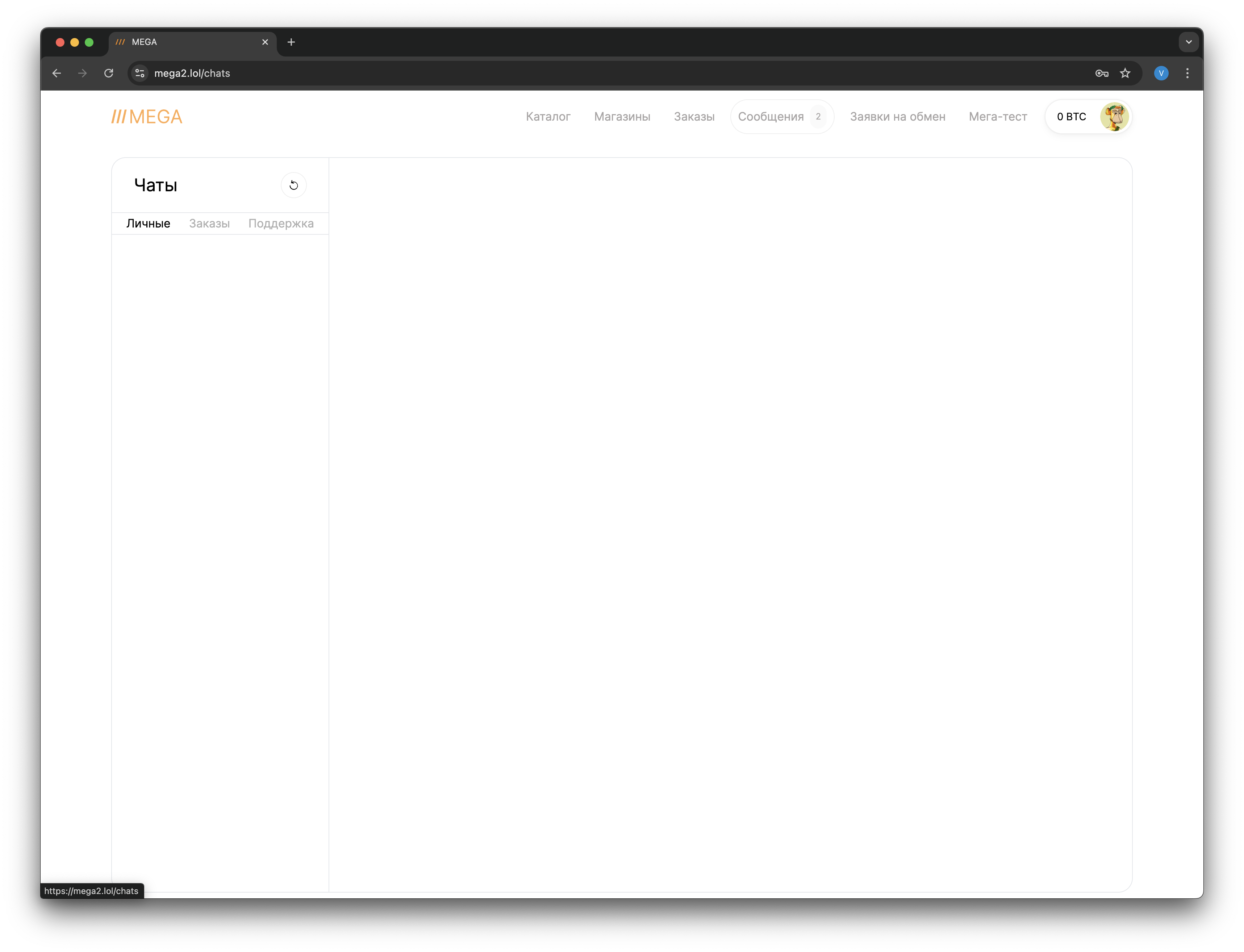This screenshot has height=952, width=1244.
Task: Select the Поддержка chats filter
Action: [x=280, y=223]
